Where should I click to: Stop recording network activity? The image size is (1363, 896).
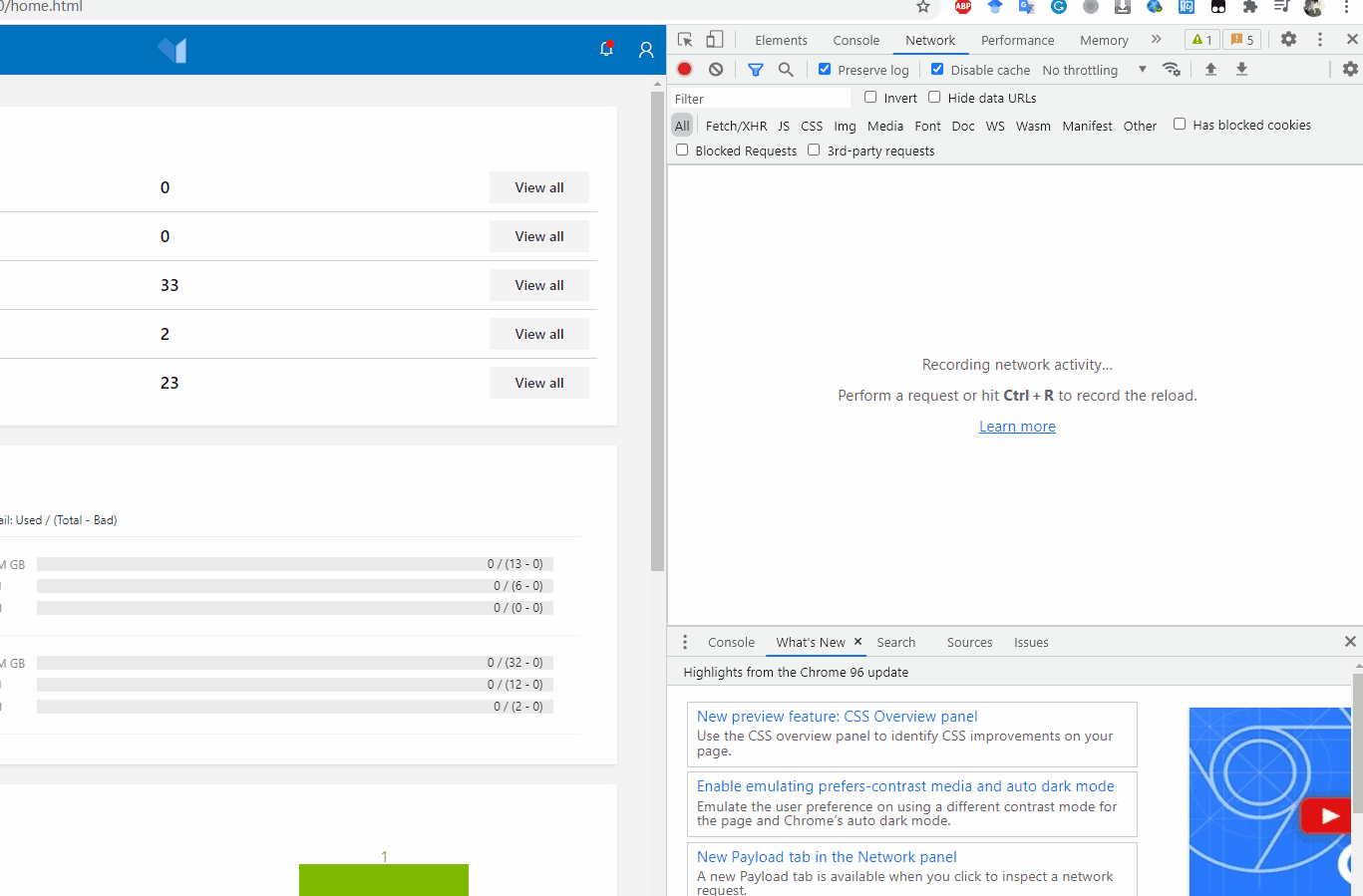point(684,69)
